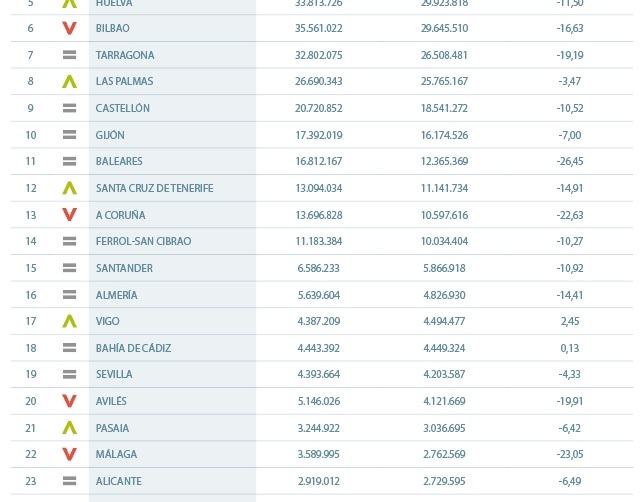644x502 pixels.
Task: Select the Baleares port name
Action: pos(119,161)
